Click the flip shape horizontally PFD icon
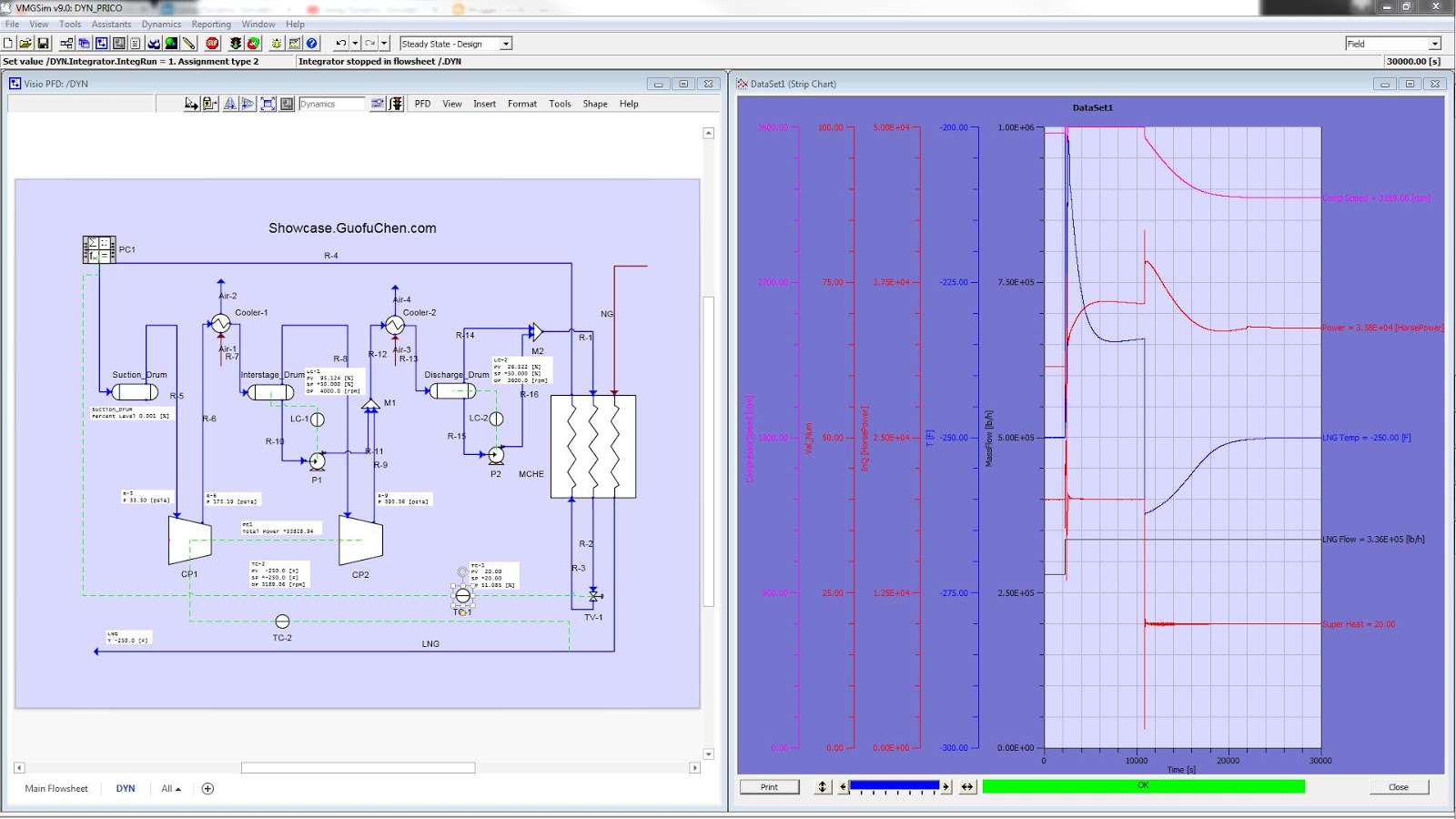 click(230, 103)
